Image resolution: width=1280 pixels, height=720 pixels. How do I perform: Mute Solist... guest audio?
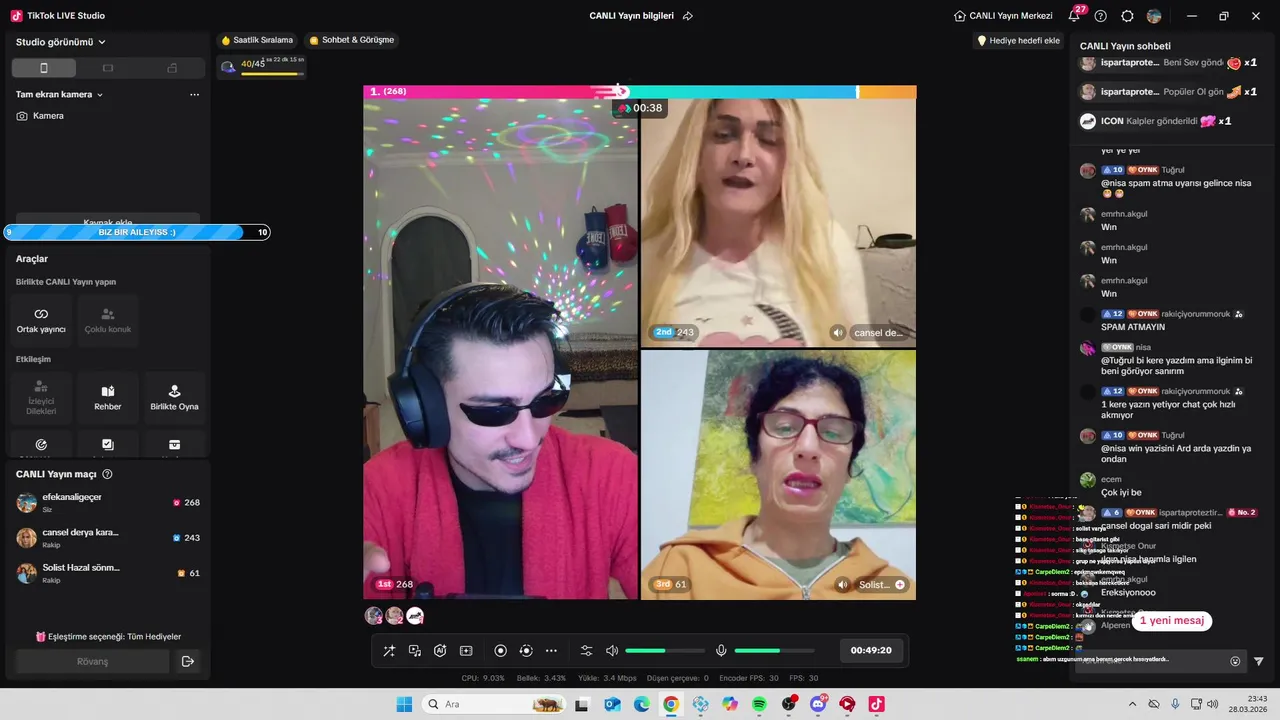point(843,584)
